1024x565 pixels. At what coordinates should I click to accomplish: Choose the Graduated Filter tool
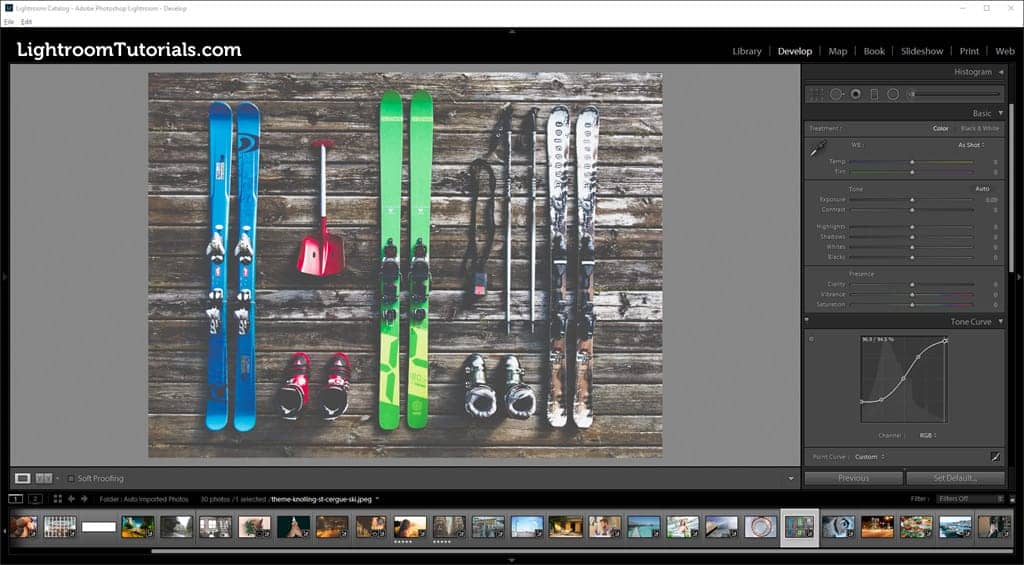point(874,94)
